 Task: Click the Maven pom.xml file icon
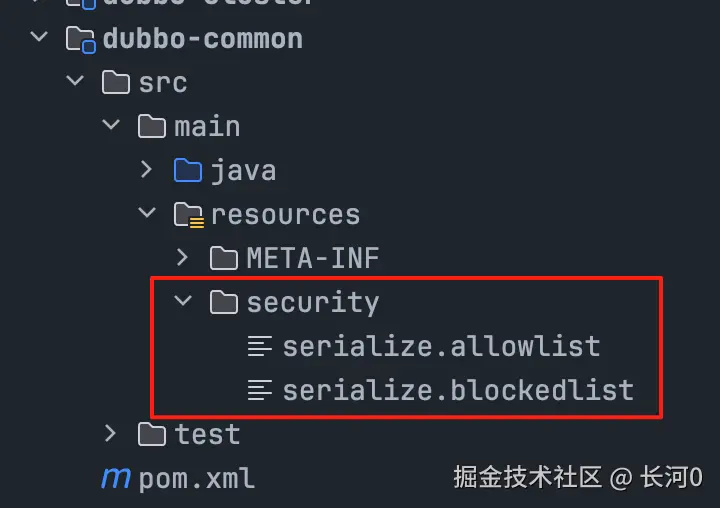tap(116, 478)
